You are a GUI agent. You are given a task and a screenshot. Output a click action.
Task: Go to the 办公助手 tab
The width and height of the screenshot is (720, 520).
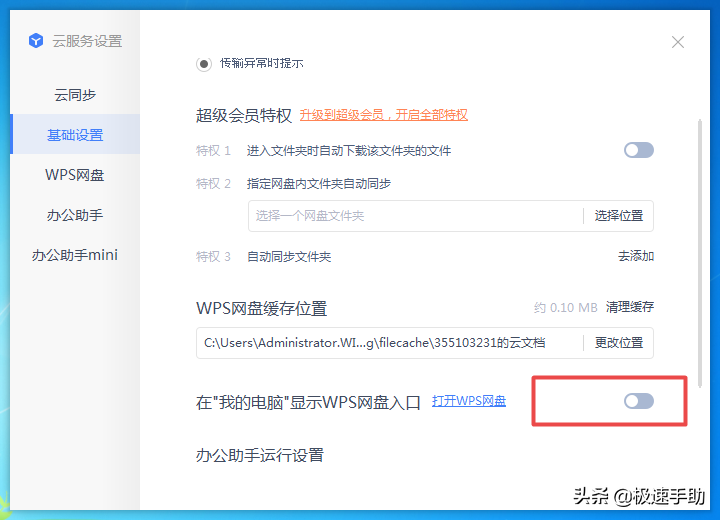75,215
